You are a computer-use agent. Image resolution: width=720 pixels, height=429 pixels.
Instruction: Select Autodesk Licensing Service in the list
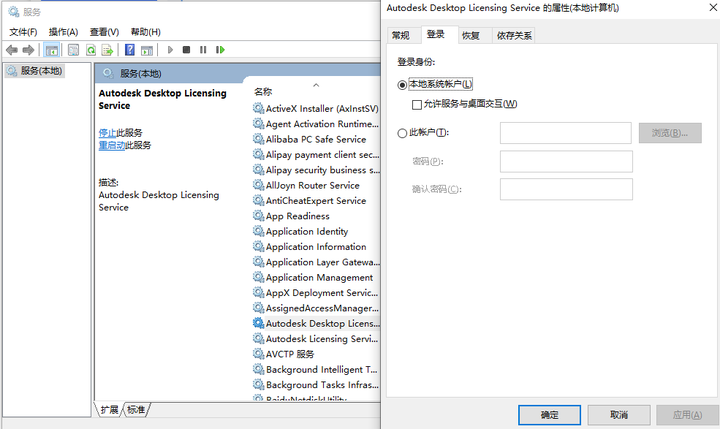(x=320, y=339)
